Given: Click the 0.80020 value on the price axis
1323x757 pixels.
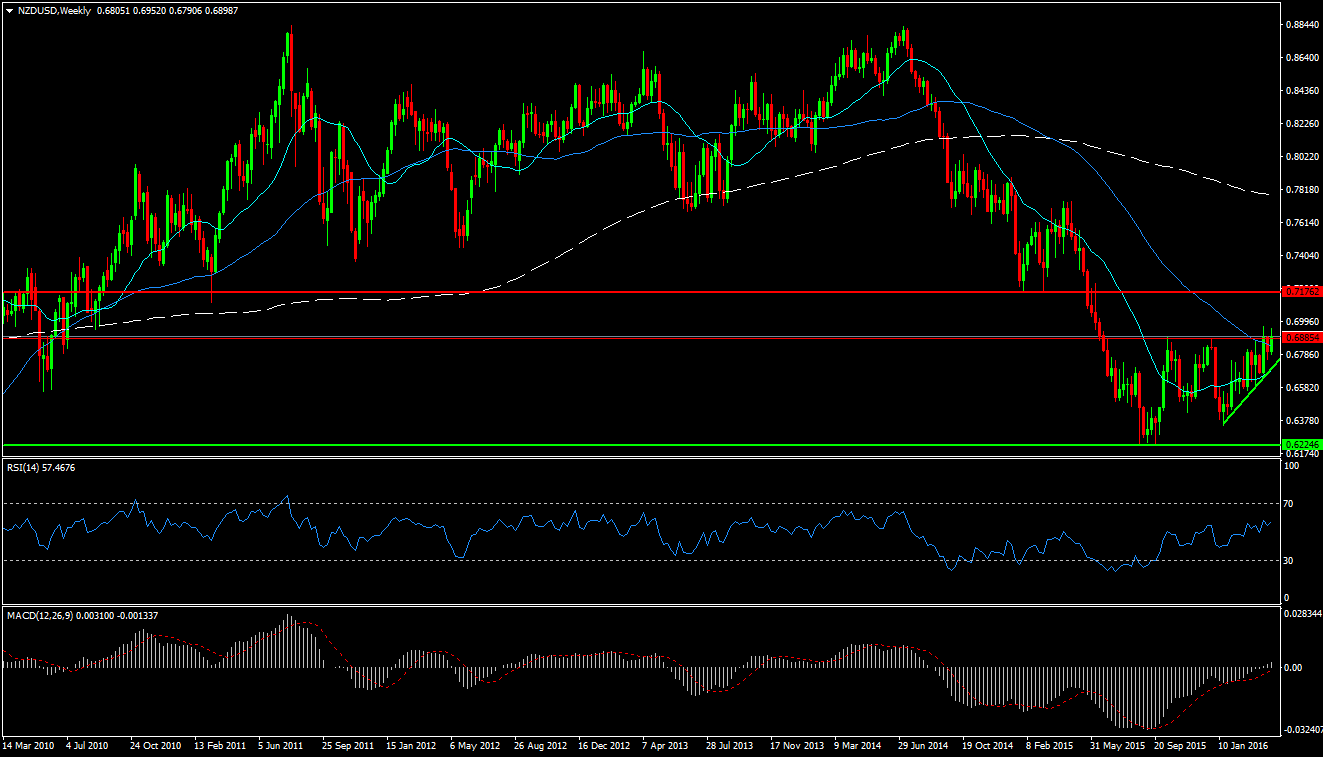Looking at the screenshot, I should [x=1301, y=157].
